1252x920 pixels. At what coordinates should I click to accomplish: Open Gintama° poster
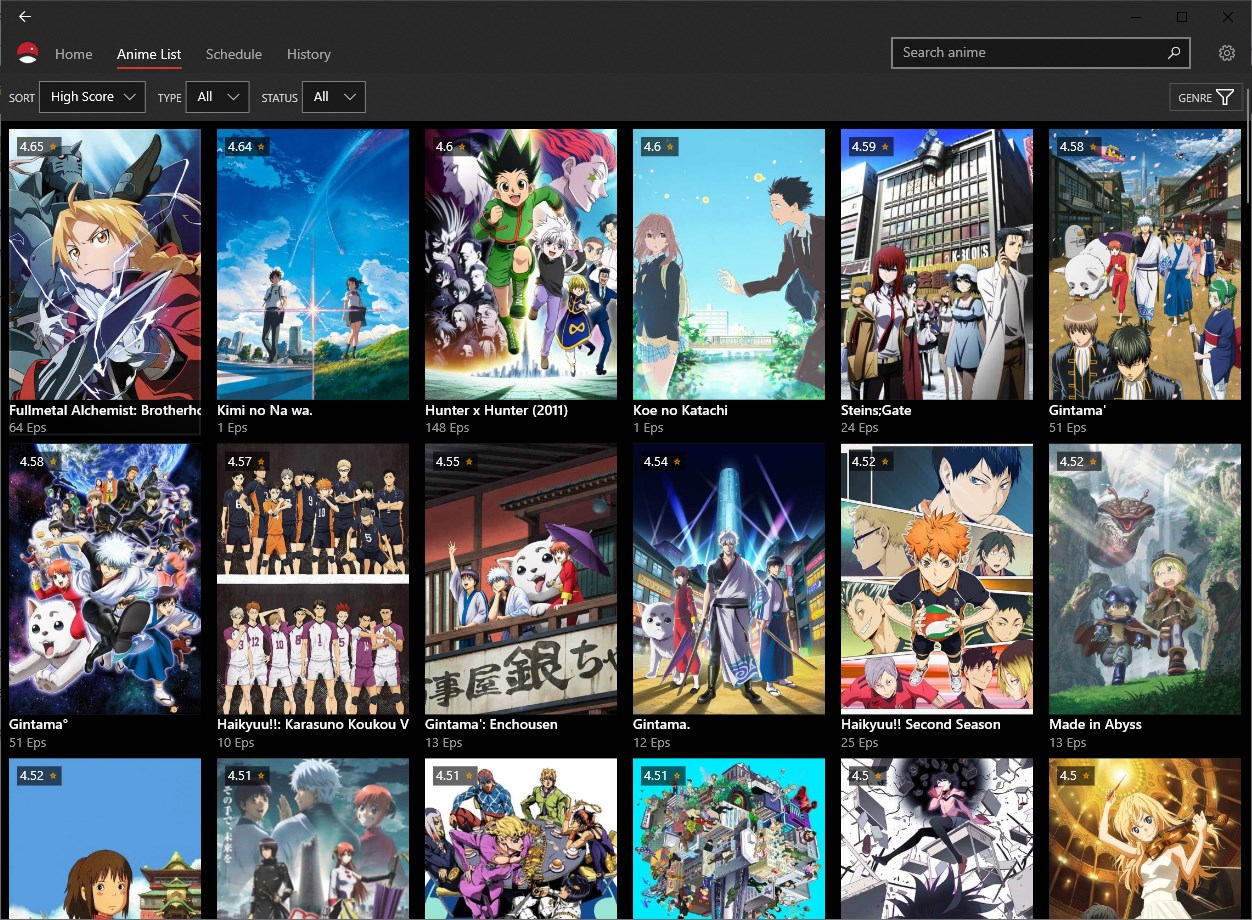(x=105, y=579)
